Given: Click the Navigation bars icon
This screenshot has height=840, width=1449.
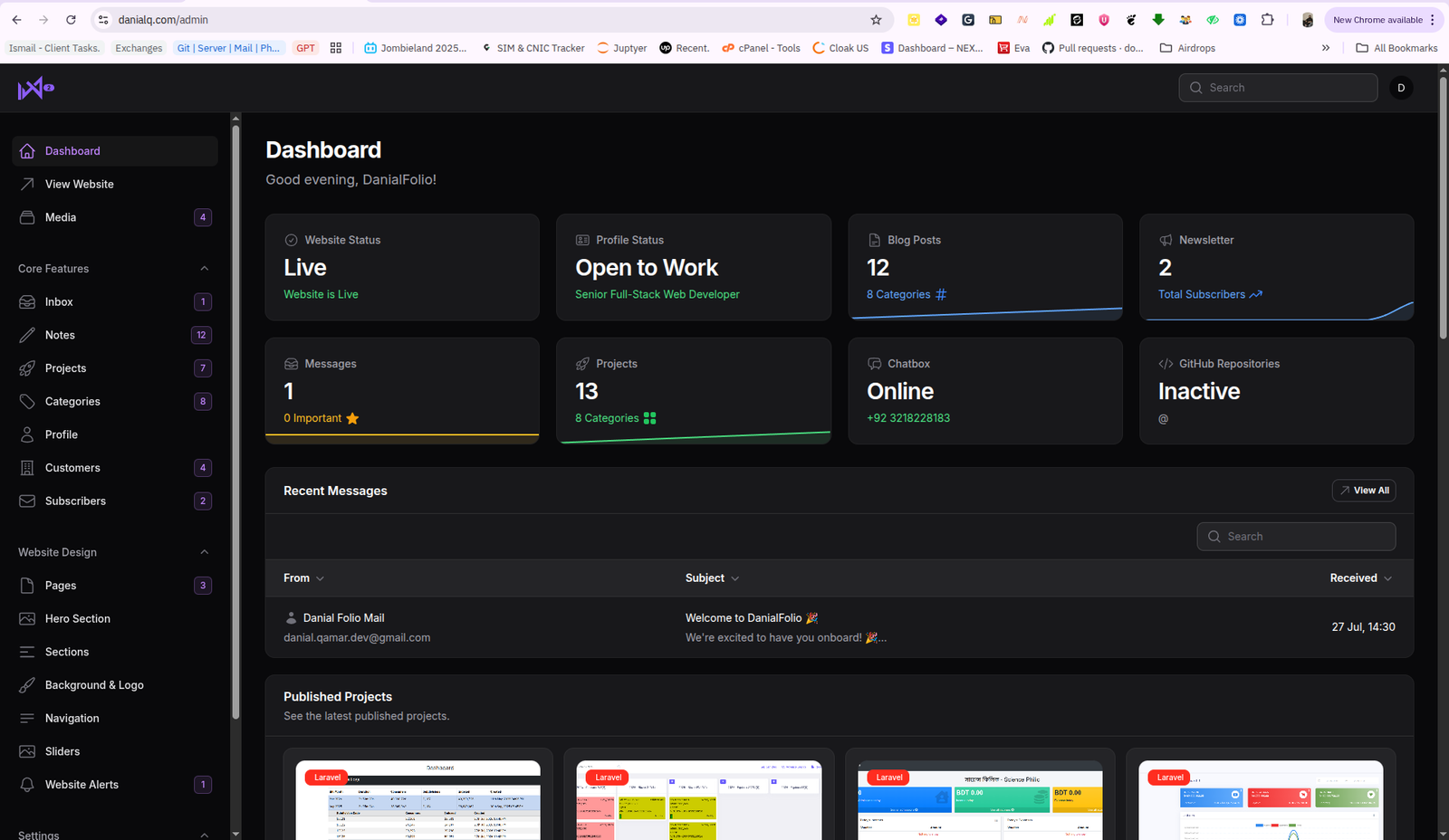Looking at the screenshot, I should (x=27, y=718).
